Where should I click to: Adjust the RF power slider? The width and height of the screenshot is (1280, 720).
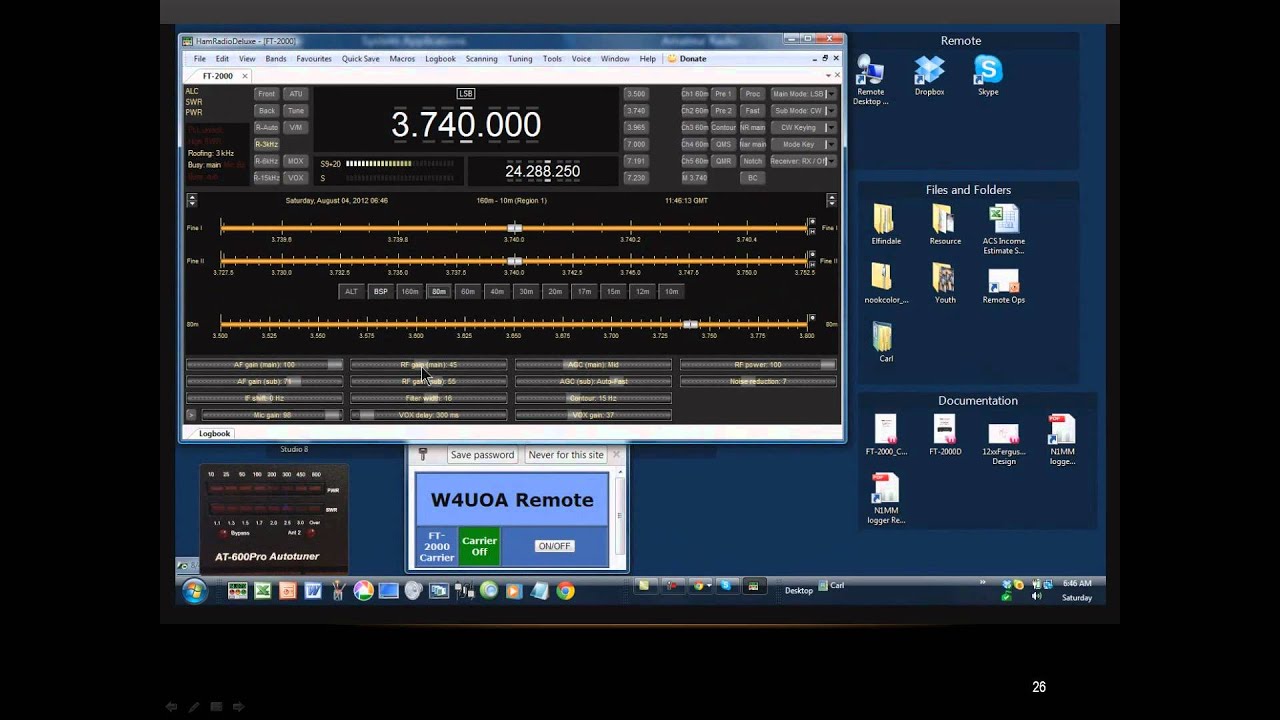click(x=758, y=365)
